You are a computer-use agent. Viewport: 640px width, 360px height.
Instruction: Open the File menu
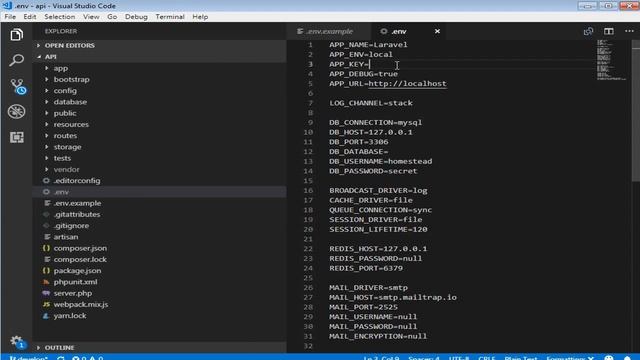[x=10, y=17]
